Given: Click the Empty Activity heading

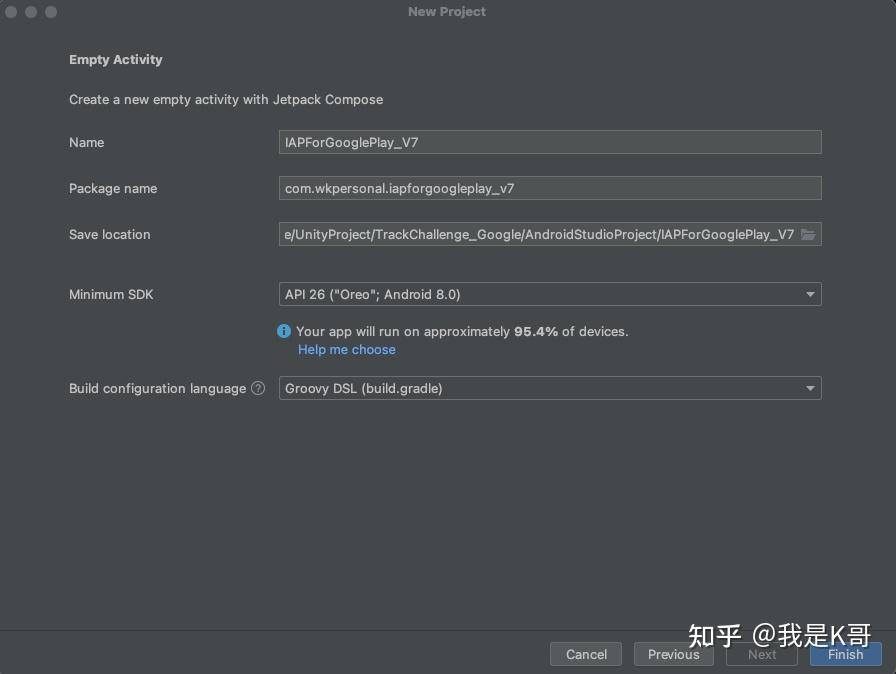Looking at the screenshot, I should pyautogui.click(x=115, y=59).
